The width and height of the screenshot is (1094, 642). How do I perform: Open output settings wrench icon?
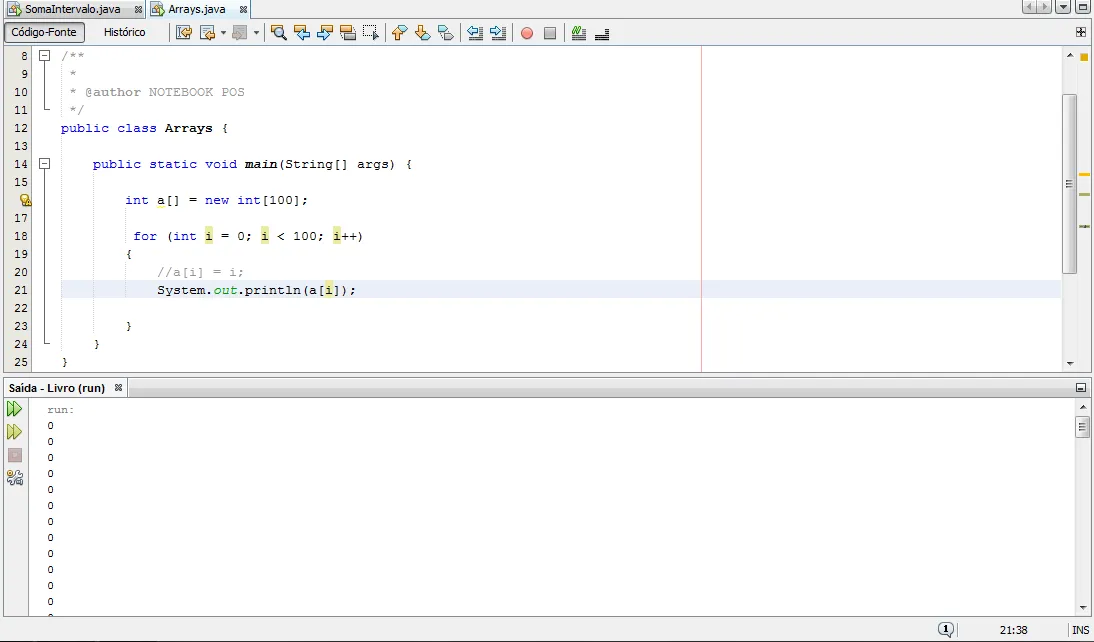tap(14, 478)
